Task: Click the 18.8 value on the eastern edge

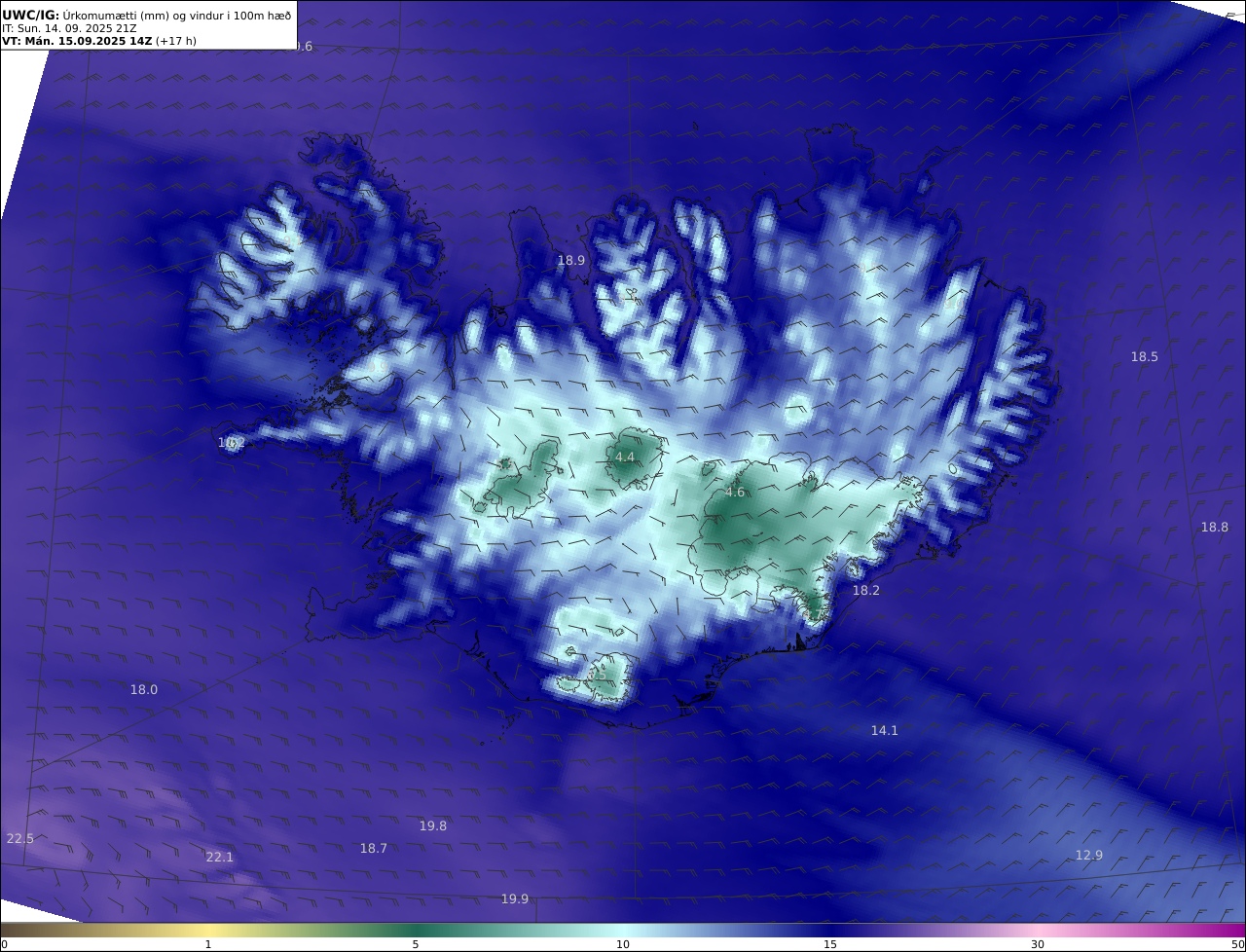Action: click(x=1215, y=528)
